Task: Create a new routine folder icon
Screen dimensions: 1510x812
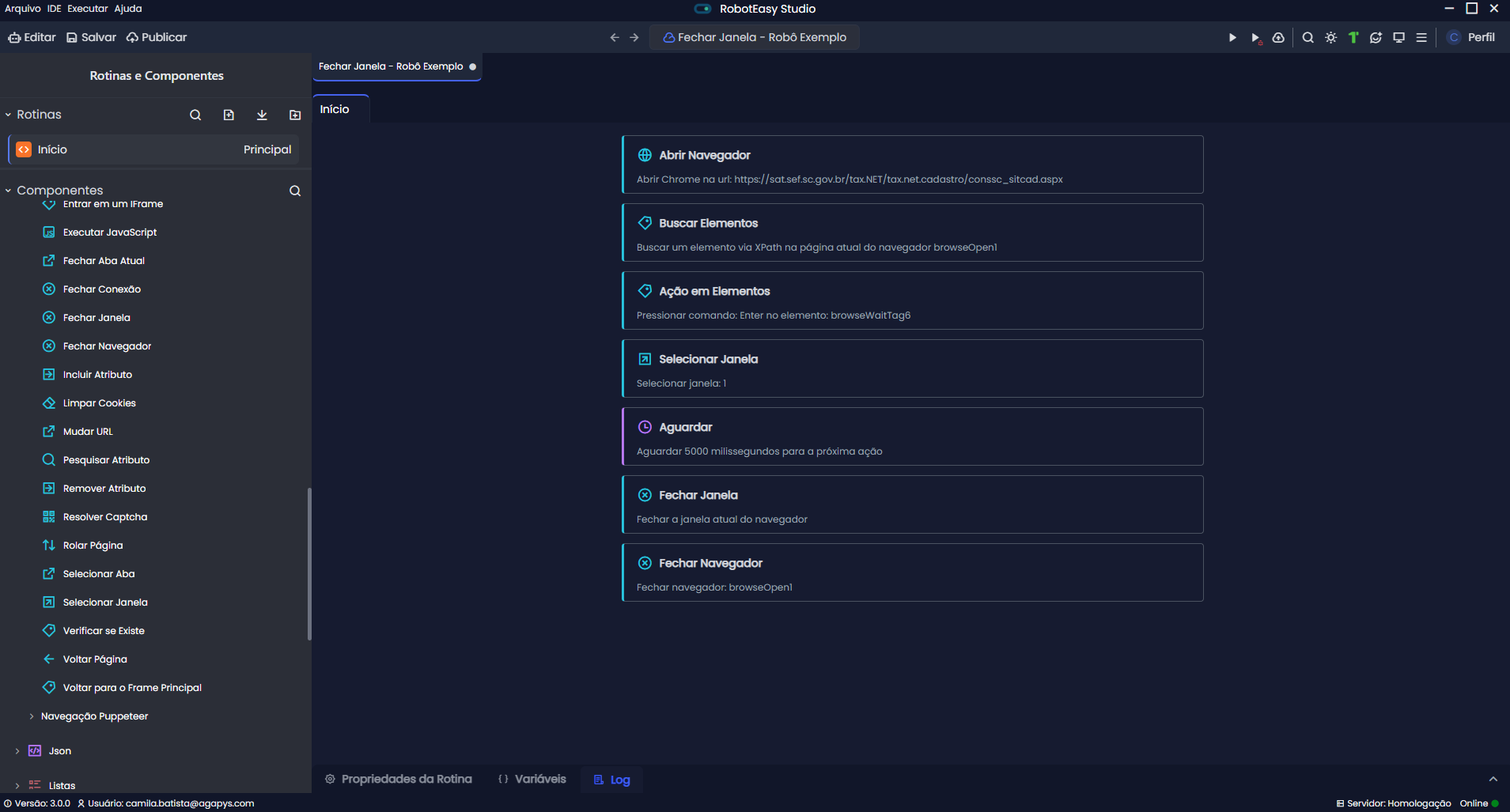Action: tap(295, 115)
